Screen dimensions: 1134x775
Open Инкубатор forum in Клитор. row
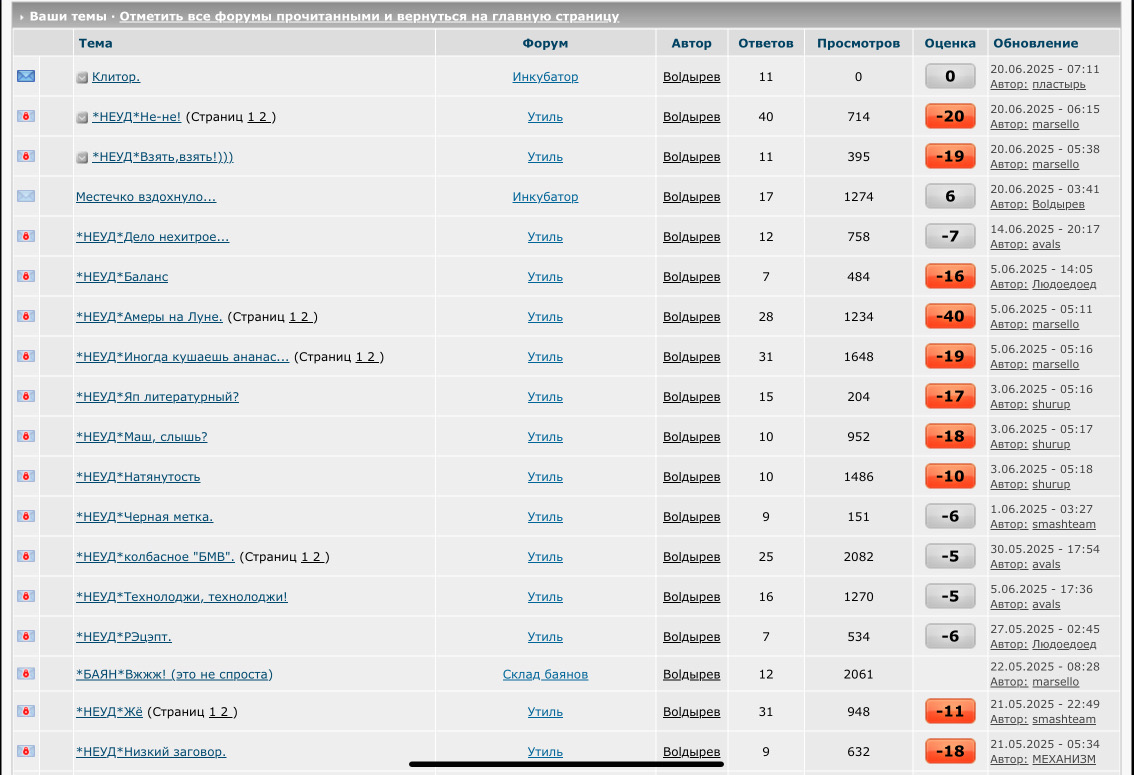click(x=545, y=77)
